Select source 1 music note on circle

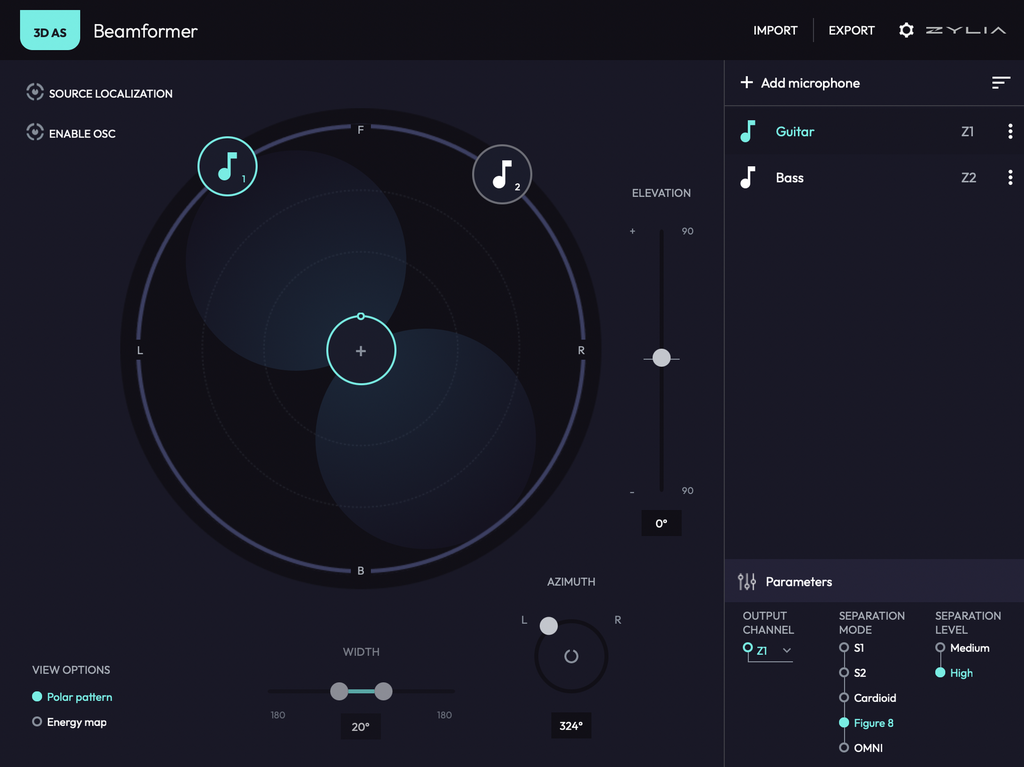click(228, 166)
